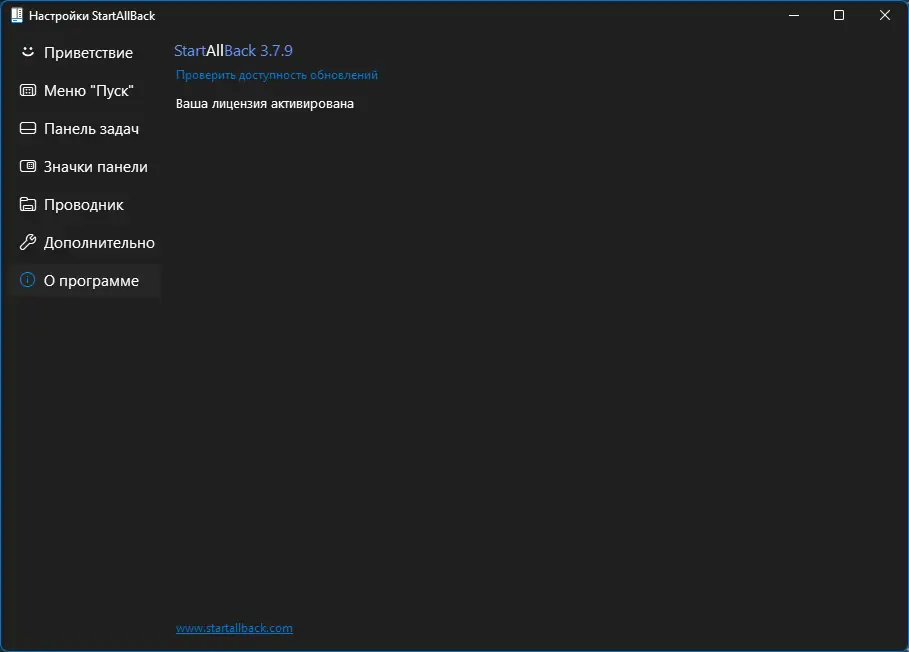Click the Ваша лицензия активирована text

265,104
